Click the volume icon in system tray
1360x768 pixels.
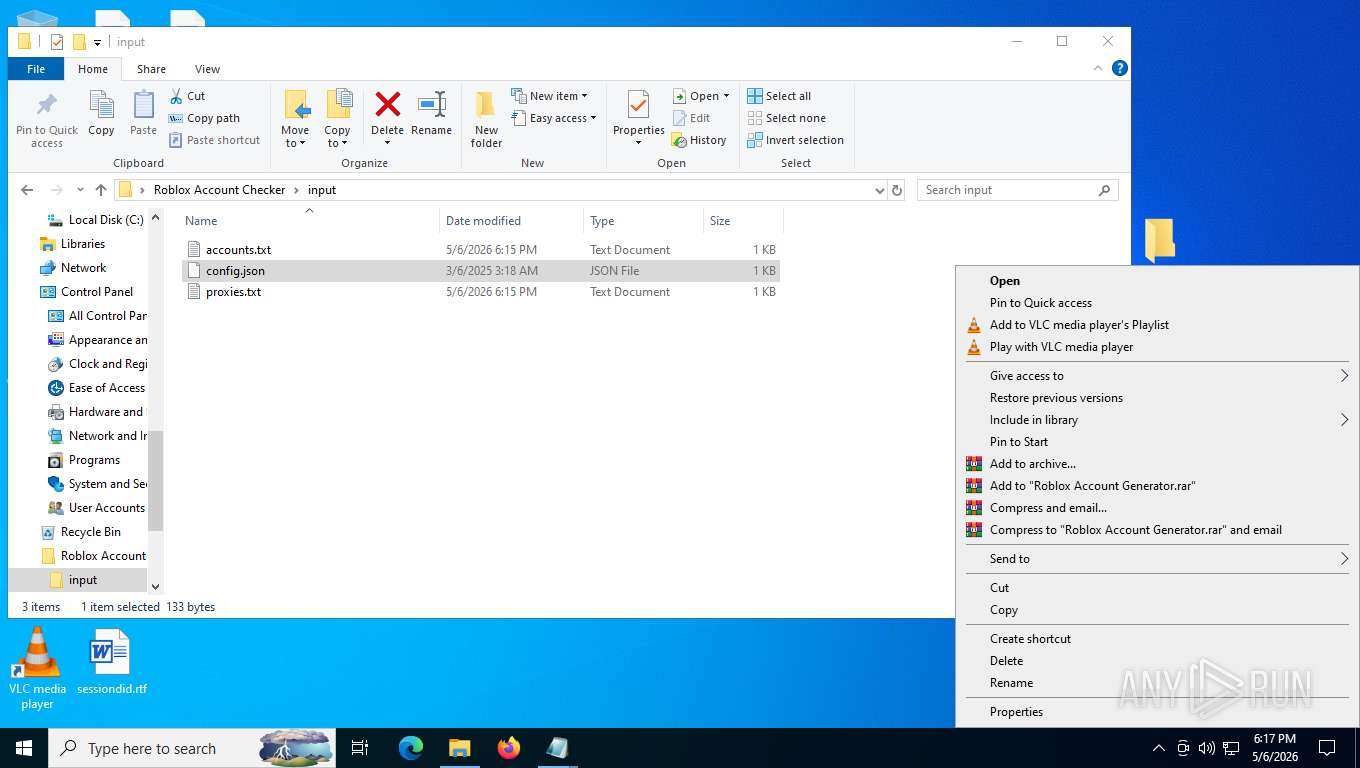point(1207,748)
